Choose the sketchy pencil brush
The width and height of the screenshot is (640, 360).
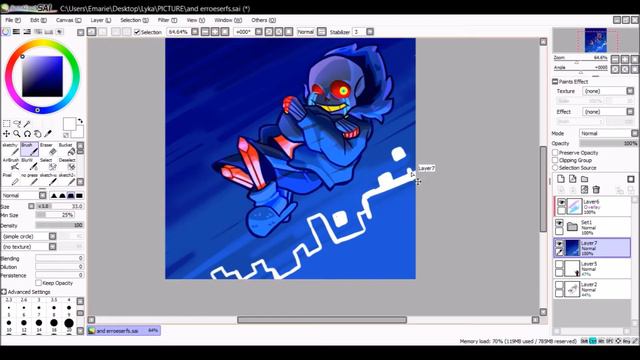[11, 149]
